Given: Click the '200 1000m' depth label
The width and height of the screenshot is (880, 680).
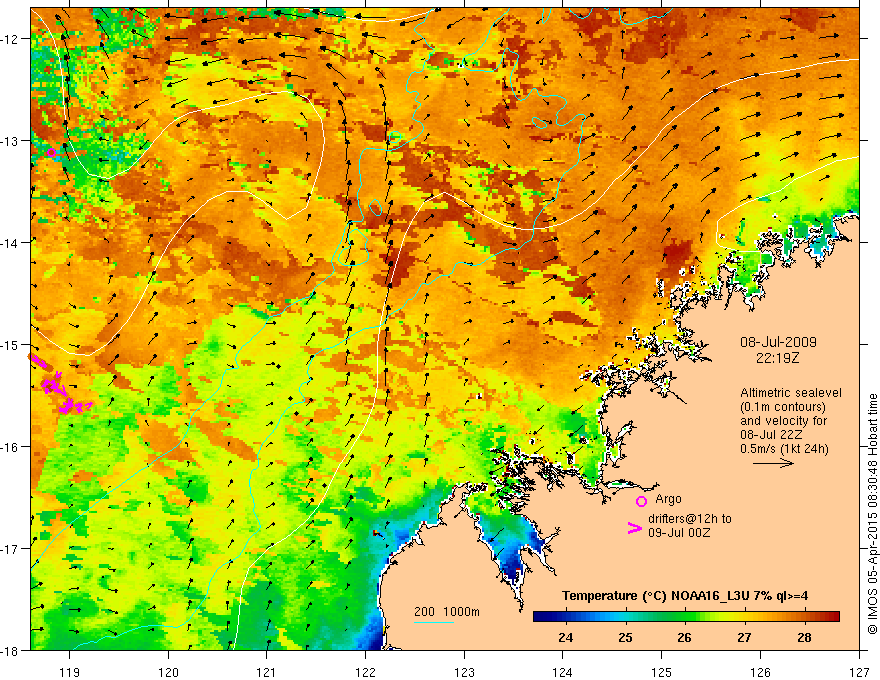Looking at the screenshot, I should 447,612.
